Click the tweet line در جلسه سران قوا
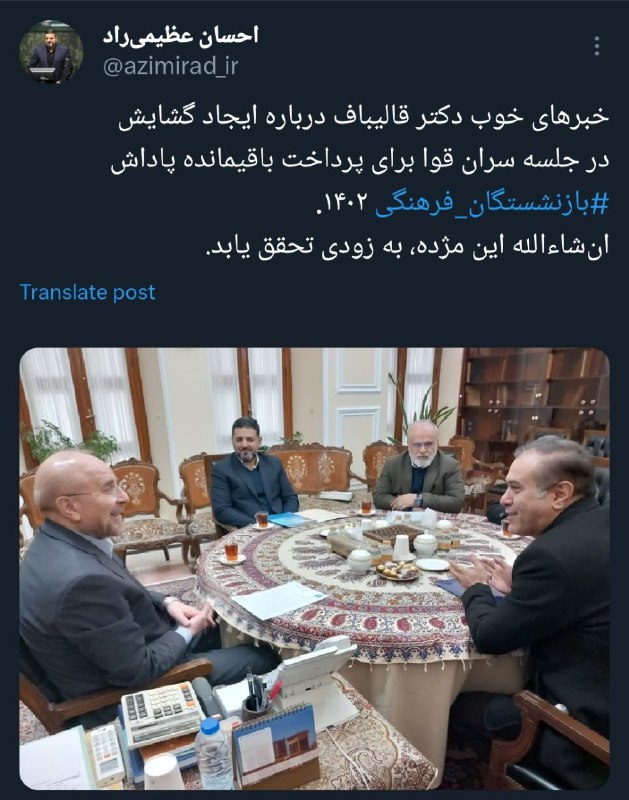 [x=360, y=160]
